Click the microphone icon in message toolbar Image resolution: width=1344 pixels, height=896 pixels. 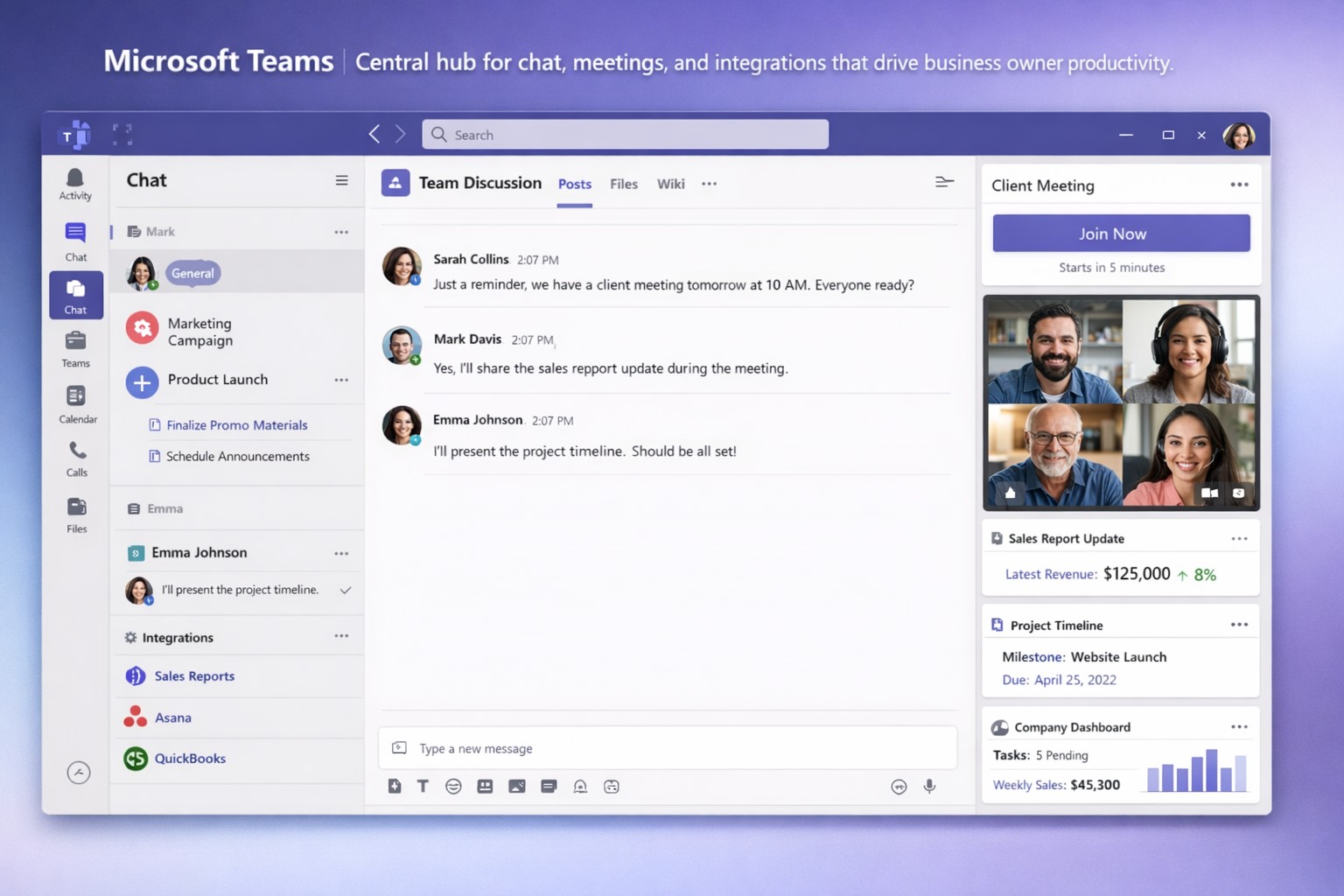(x=929, y=787)
